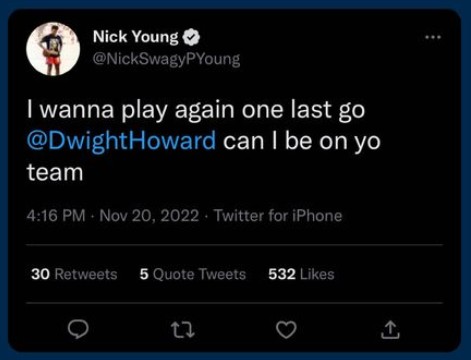Screen dimensions: 471x360
Task: Click the Twitter for iPhone source label
Action: [x=278, y=216]
